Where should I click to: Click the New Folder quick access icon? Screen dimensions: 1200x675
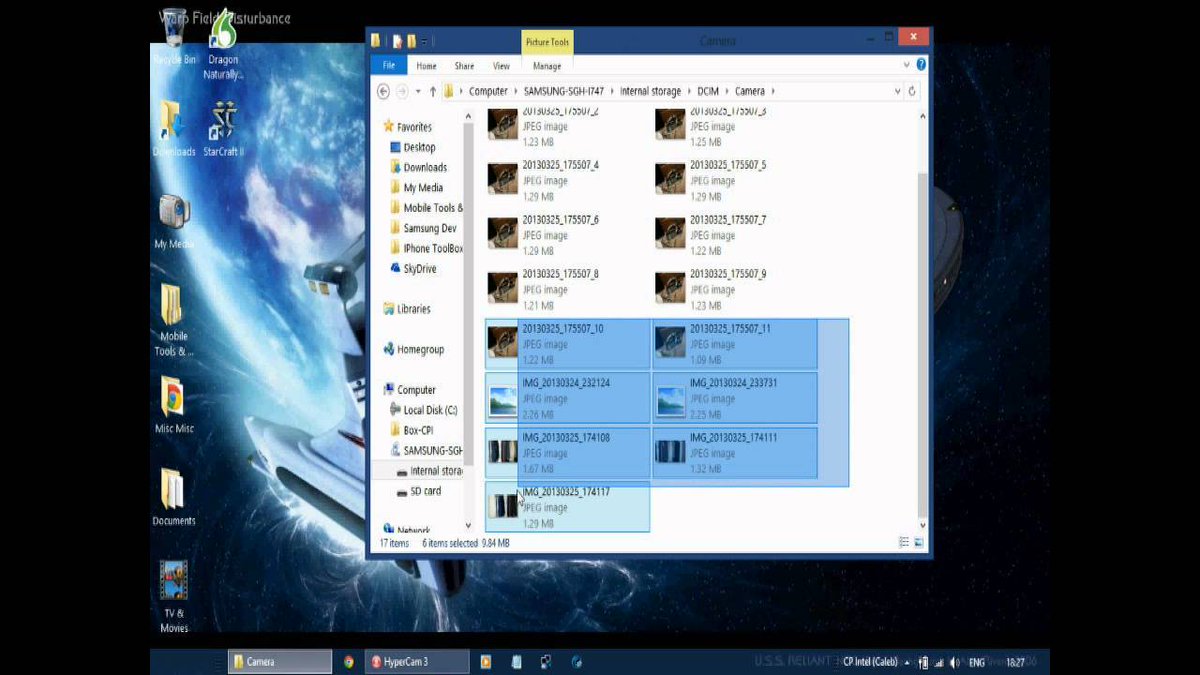tap(412, 41)
